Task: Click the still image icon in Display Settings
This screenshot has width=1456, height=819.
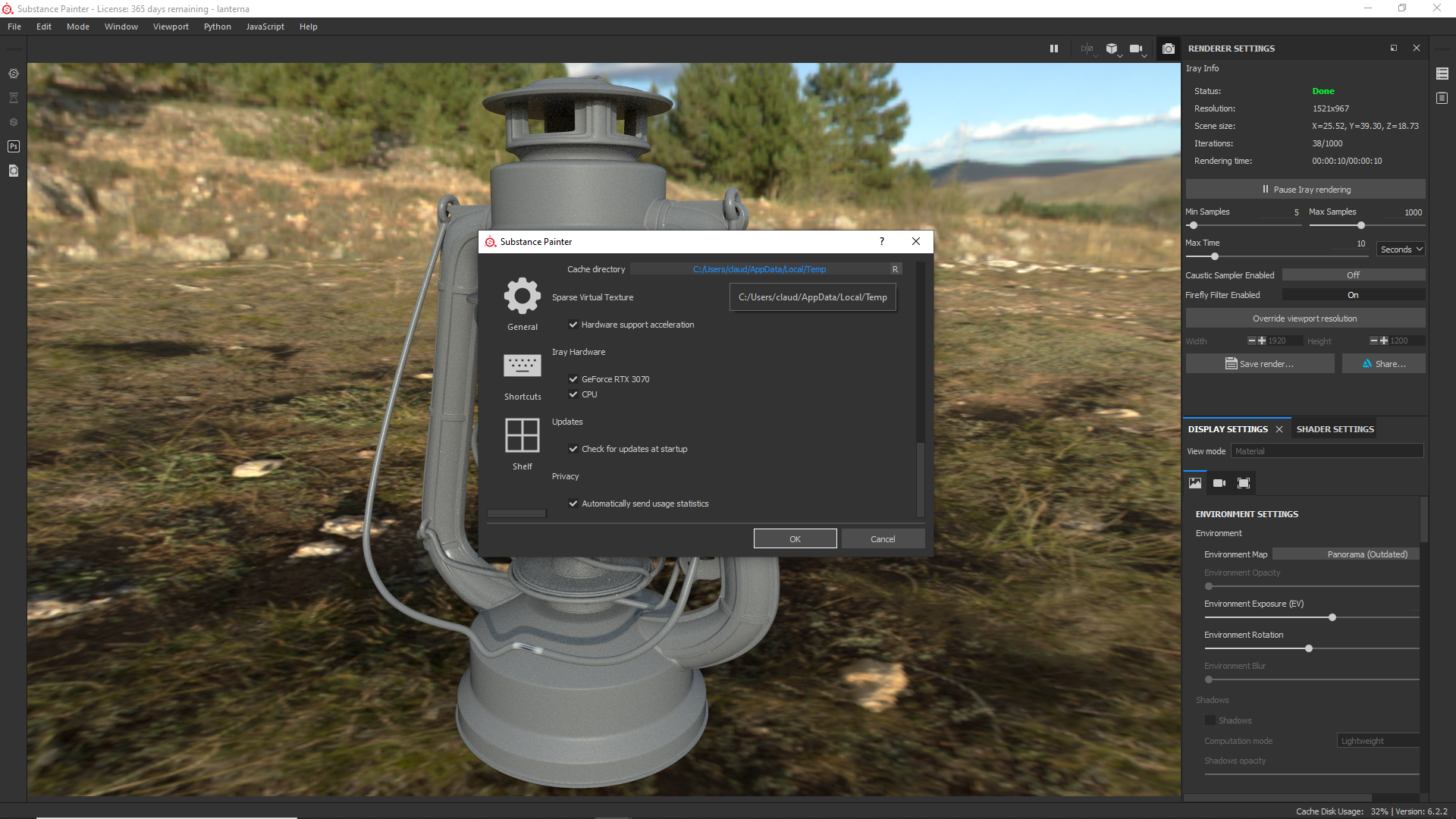Action: click(x=1195, y=483)
